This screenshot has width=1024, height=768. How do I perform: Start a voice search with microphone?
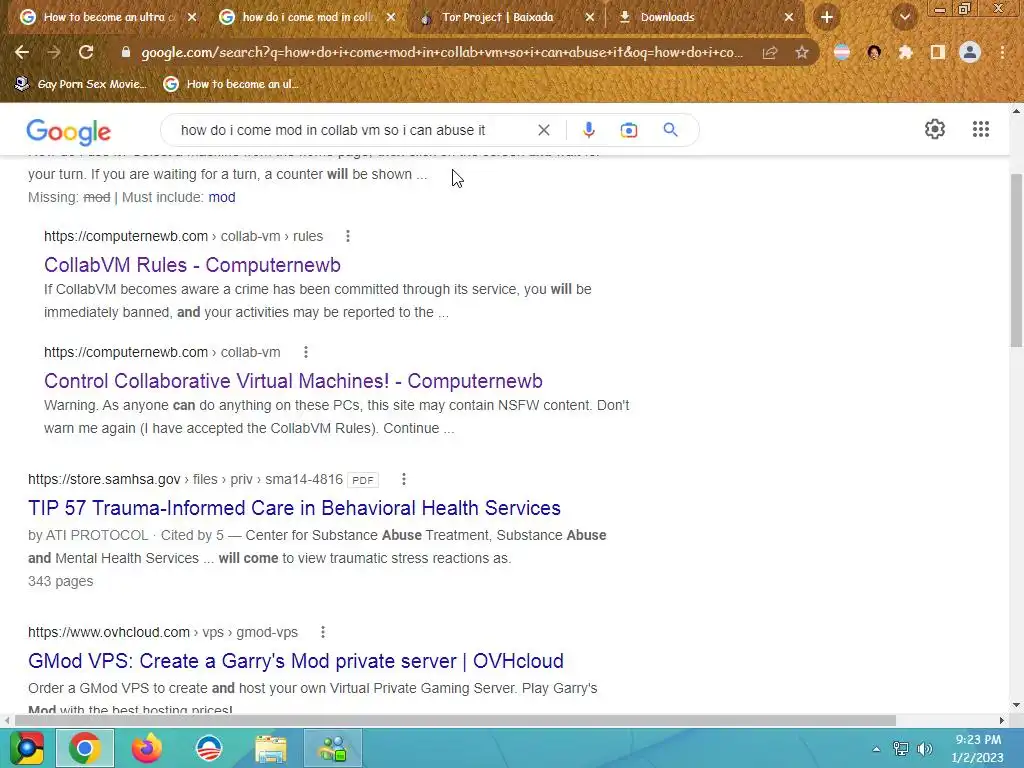click(588, 130)
